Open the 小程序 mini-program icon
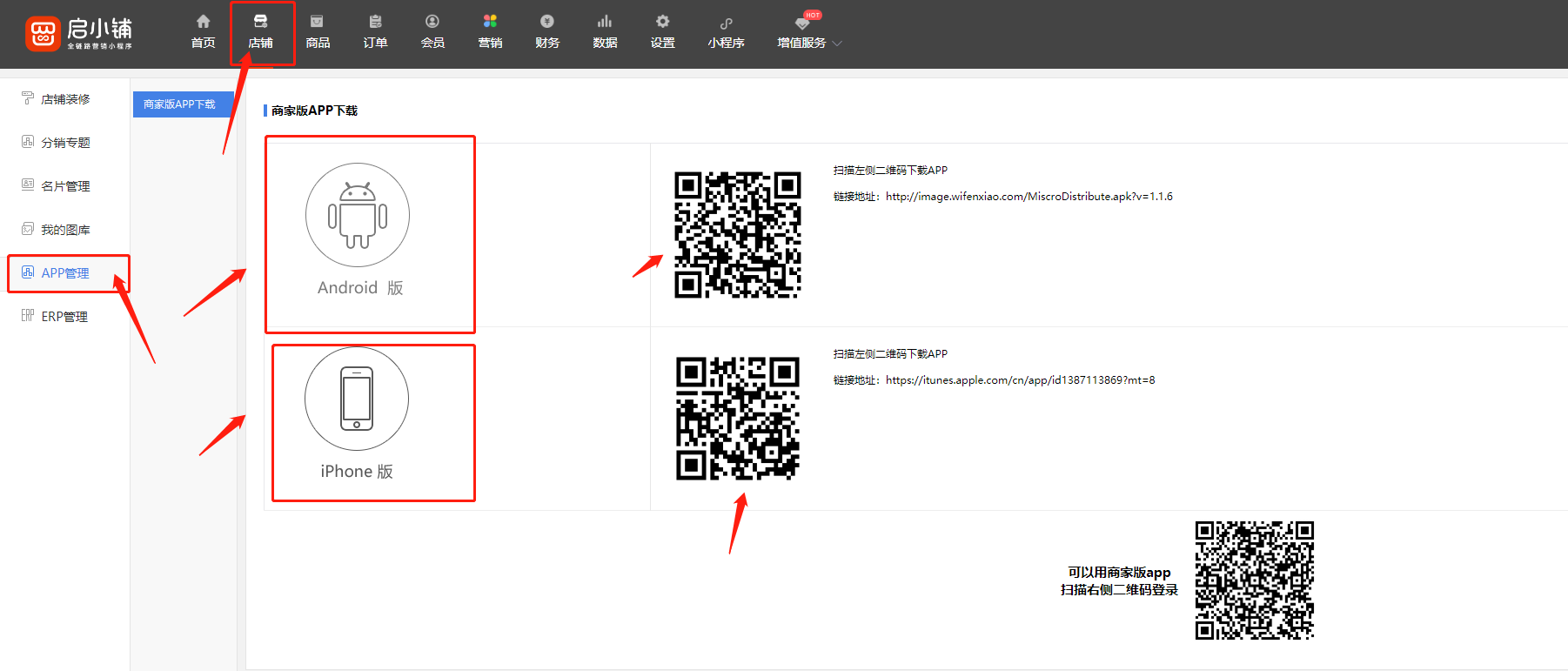This screenshot has width=1568, height=671. (x=726, y=23)
